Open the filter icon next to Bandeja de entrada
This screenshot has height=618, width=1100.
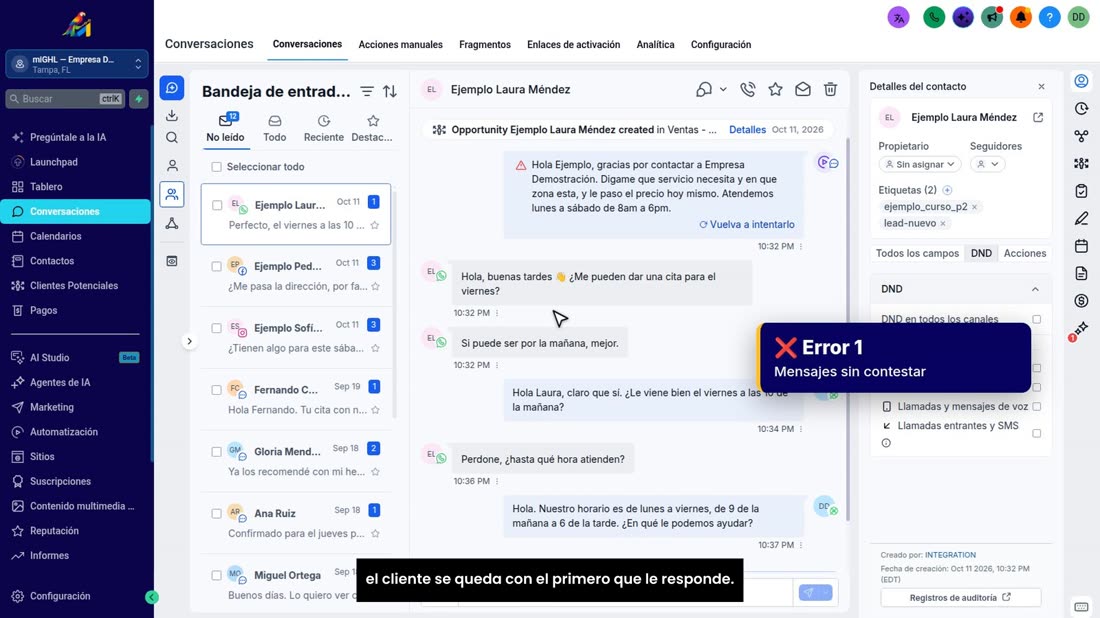pyautogui.click(x=367, y=91)
